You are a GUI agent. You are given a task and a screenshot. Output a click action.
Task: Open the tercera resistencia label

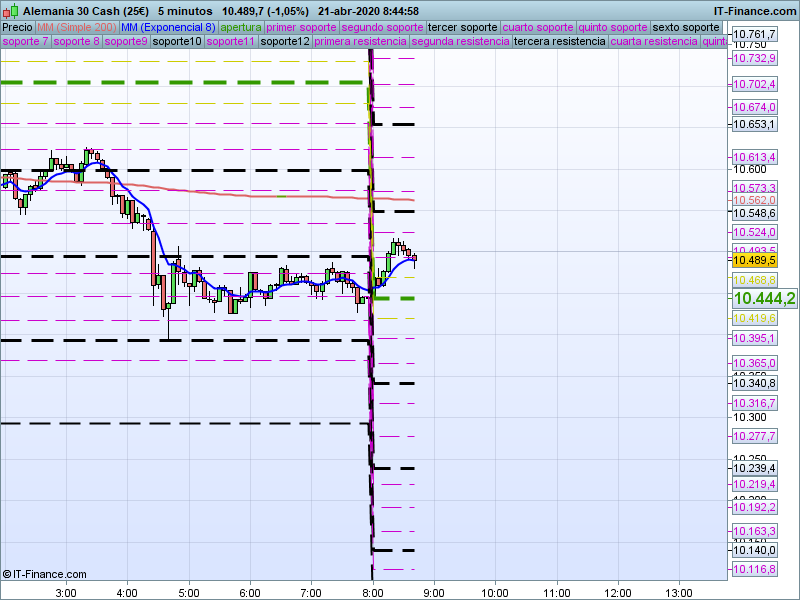click(x=559, y=41)
